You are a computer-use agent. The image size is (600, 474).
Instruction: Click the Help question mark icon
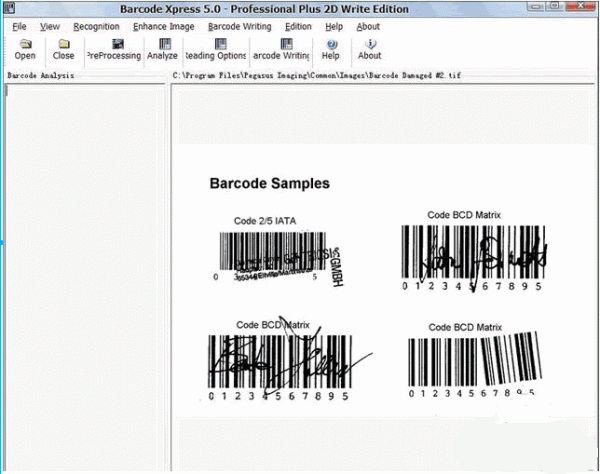click(x=331, y=45)
